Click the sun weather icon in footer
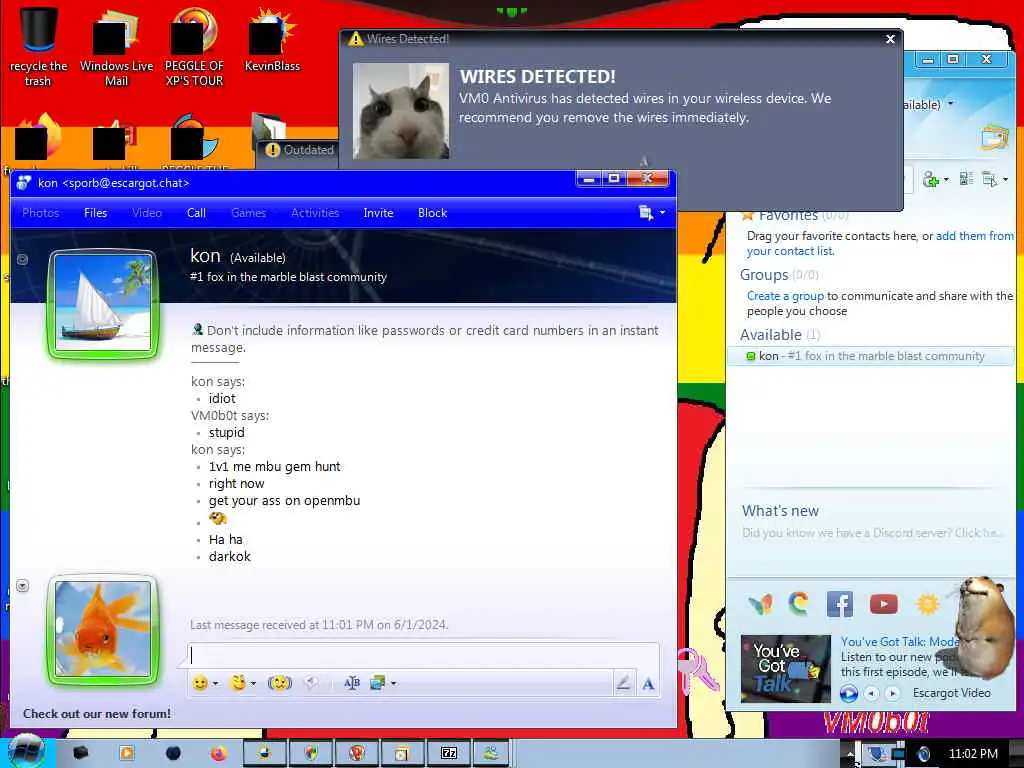1024x768 pixels. (x=927, y=604)
